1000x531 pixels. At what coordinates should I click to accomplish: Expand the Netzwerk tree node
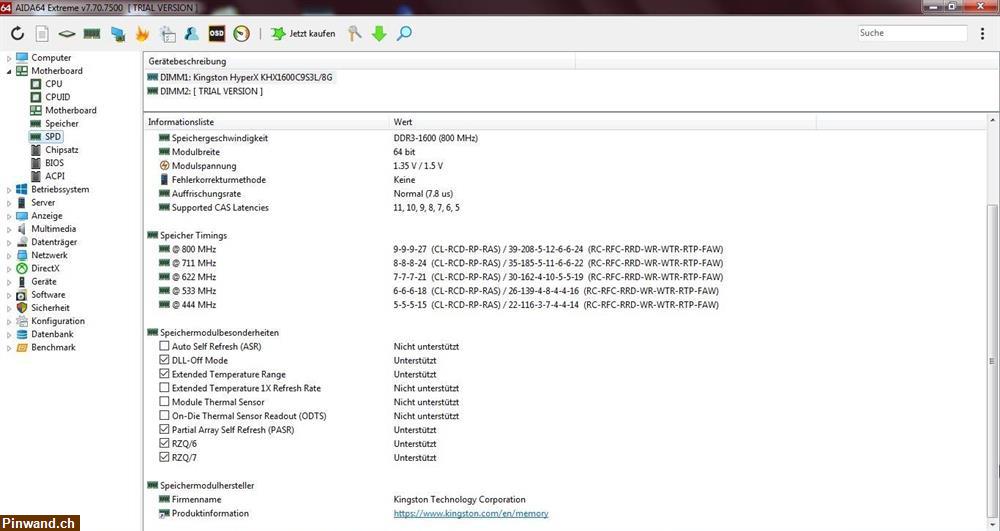point(9,256)
